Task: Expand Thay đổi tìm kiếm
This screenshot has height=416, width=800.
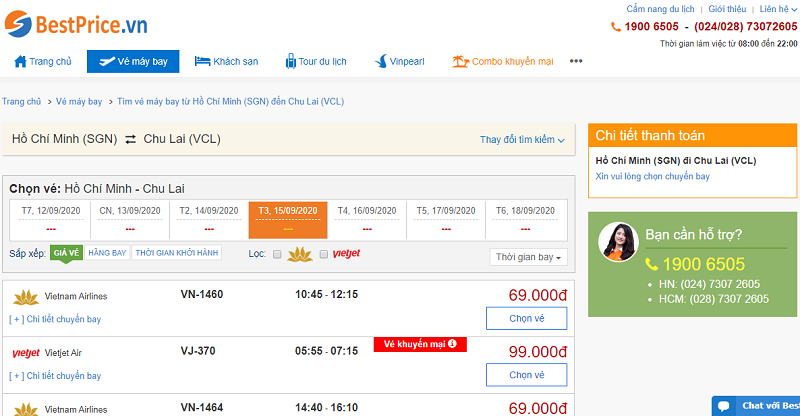Action: [522, 139]
